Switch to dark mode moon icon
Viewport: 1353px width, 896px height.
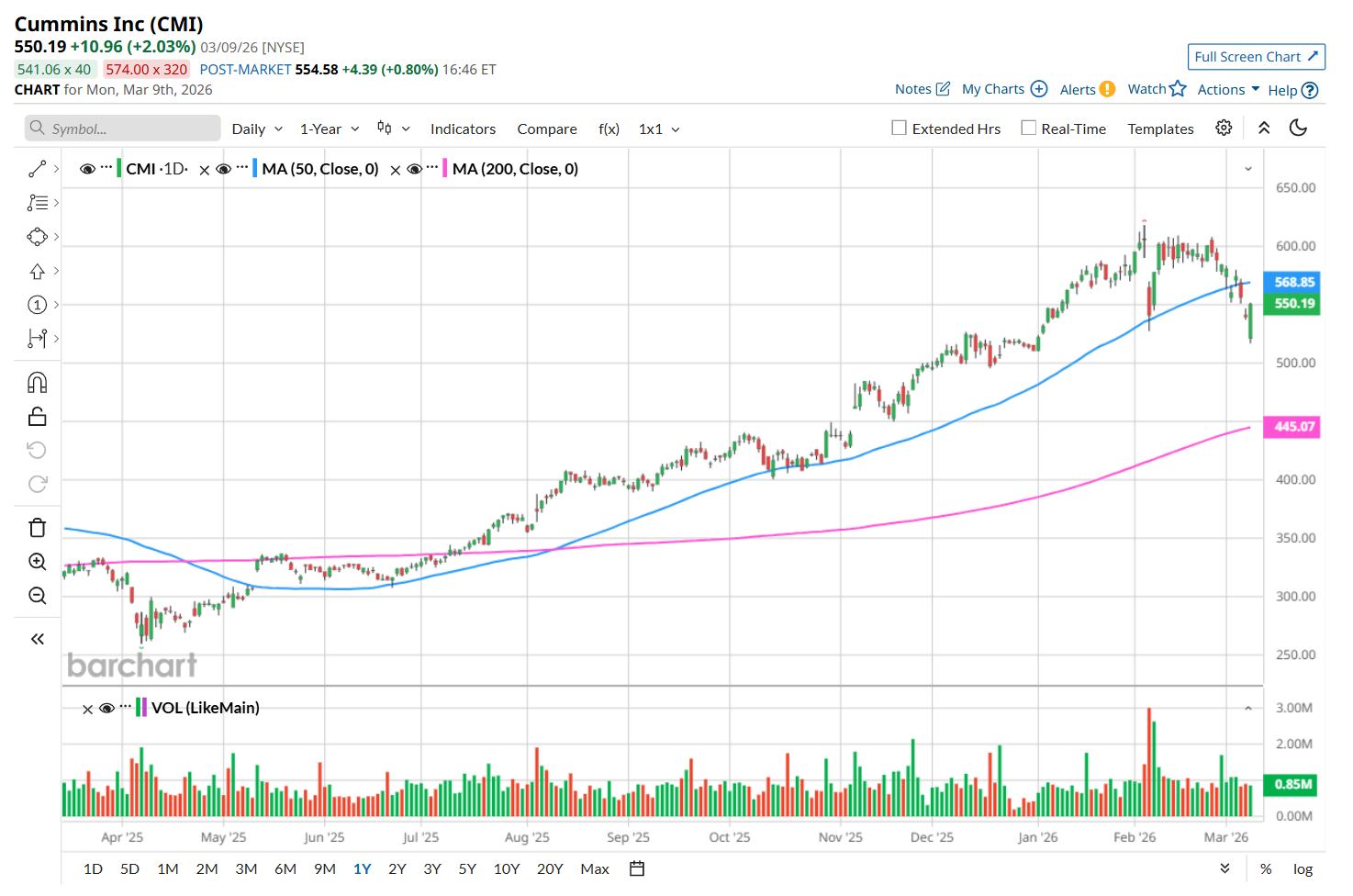[1298, 129]
